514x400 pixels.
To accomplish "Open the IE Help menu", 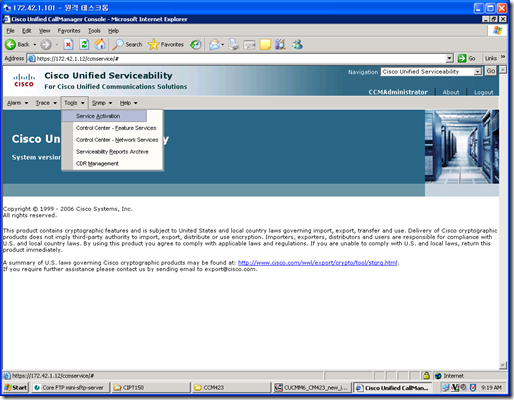I will pos(113,31).
